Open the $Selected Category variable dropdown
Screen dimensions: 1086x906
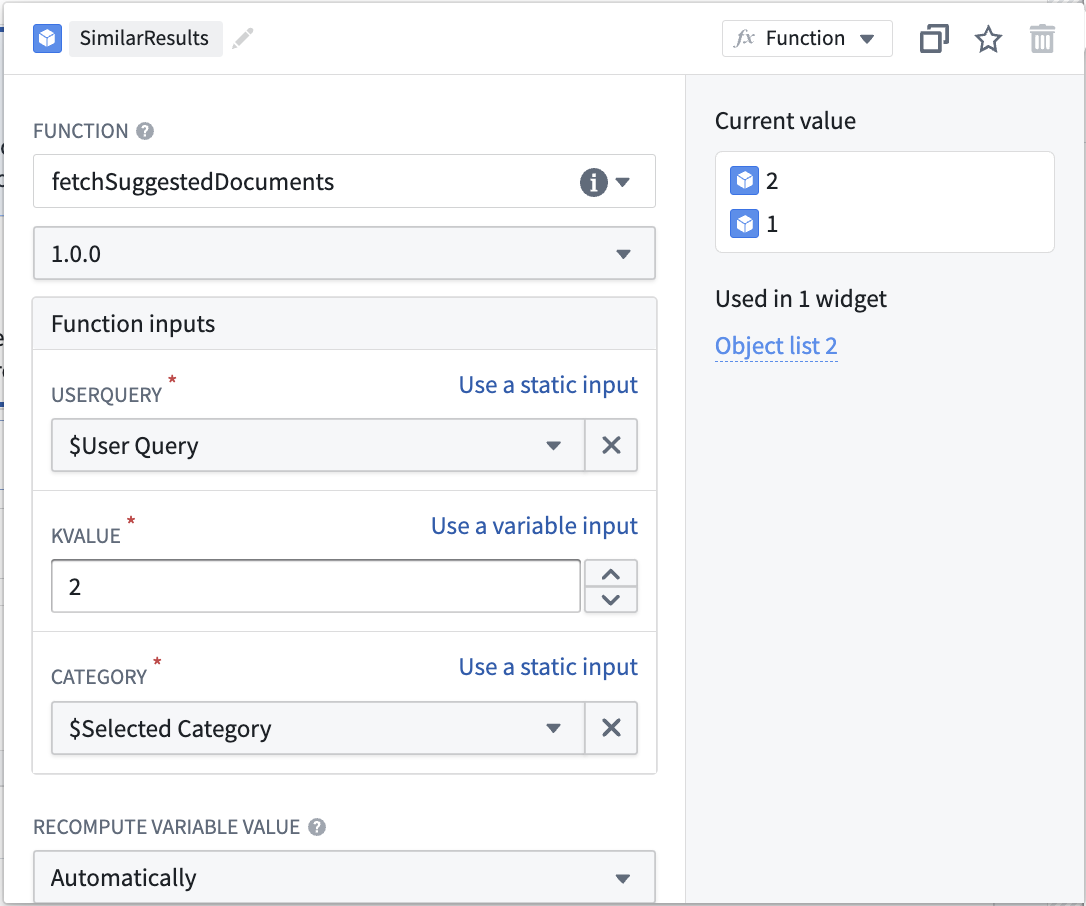(318, 728)
